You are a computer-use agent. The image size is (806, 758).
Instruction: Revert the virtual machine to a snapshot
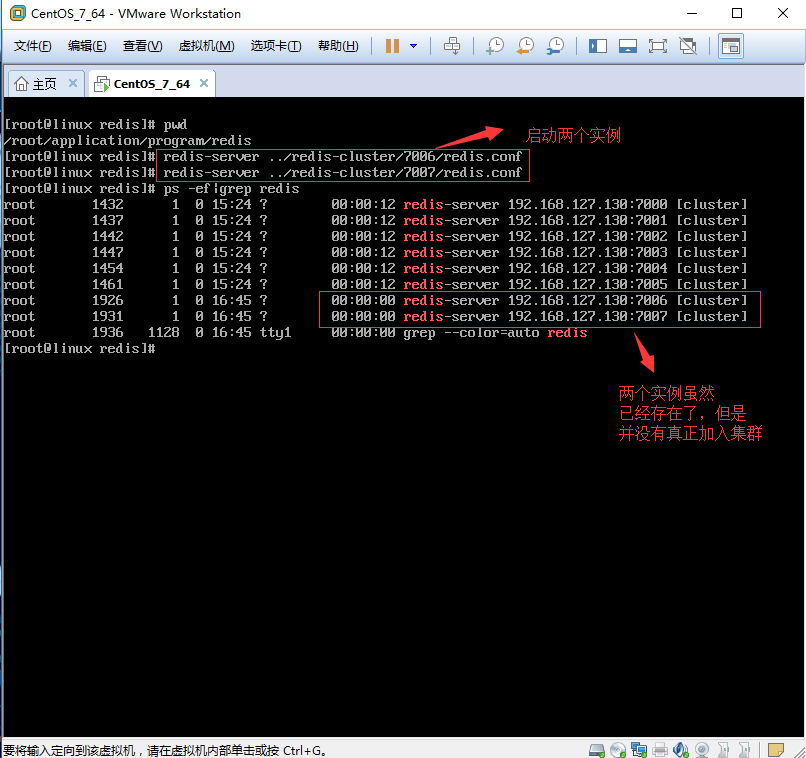pos(525,46)
